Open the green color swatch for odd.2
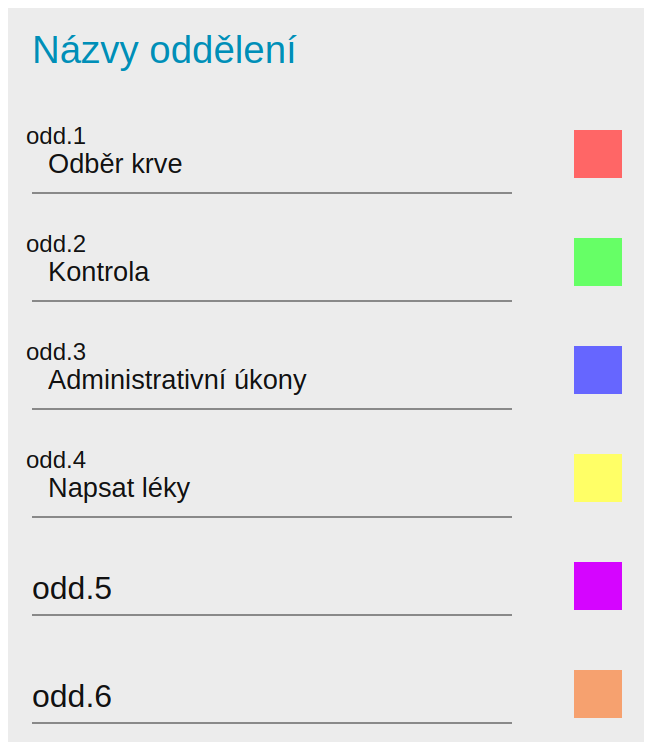 coord(597,262)
